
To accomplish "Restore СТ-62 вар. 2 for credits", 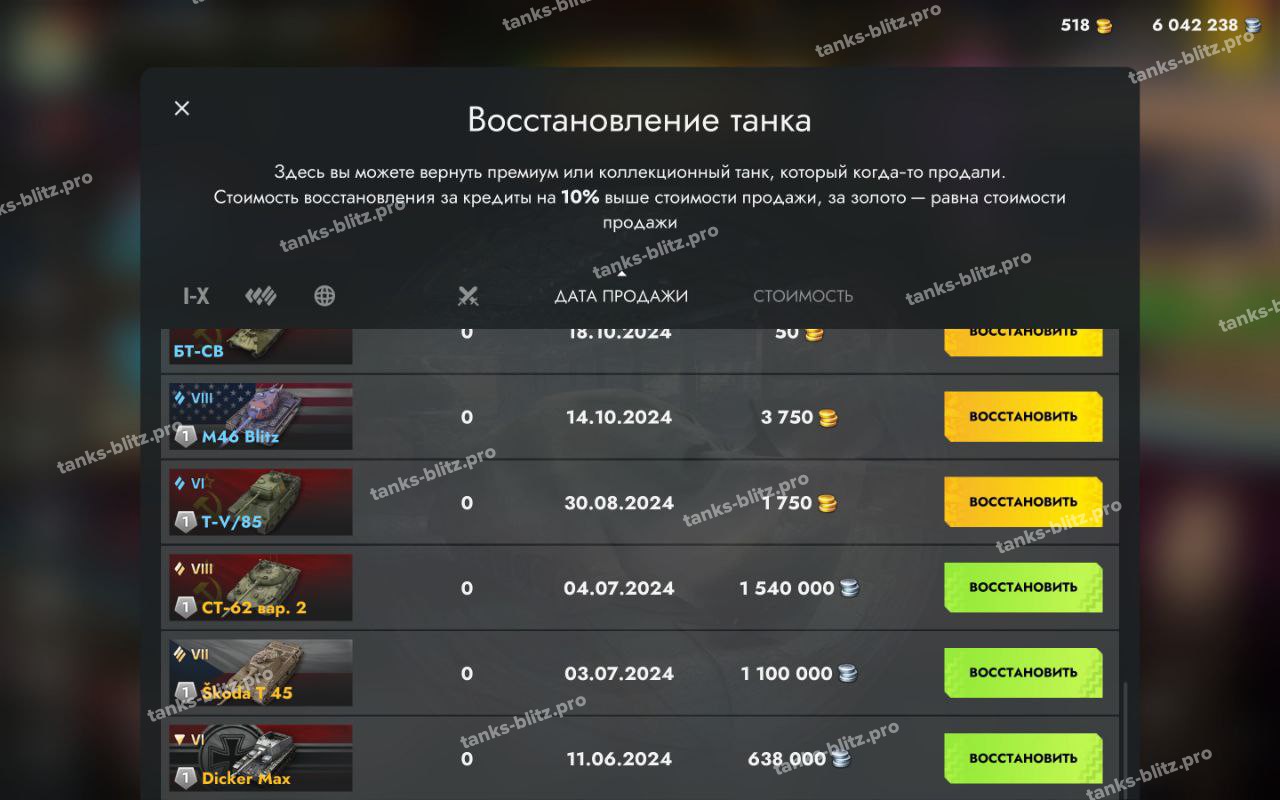I will click(x=1023, y=588).
